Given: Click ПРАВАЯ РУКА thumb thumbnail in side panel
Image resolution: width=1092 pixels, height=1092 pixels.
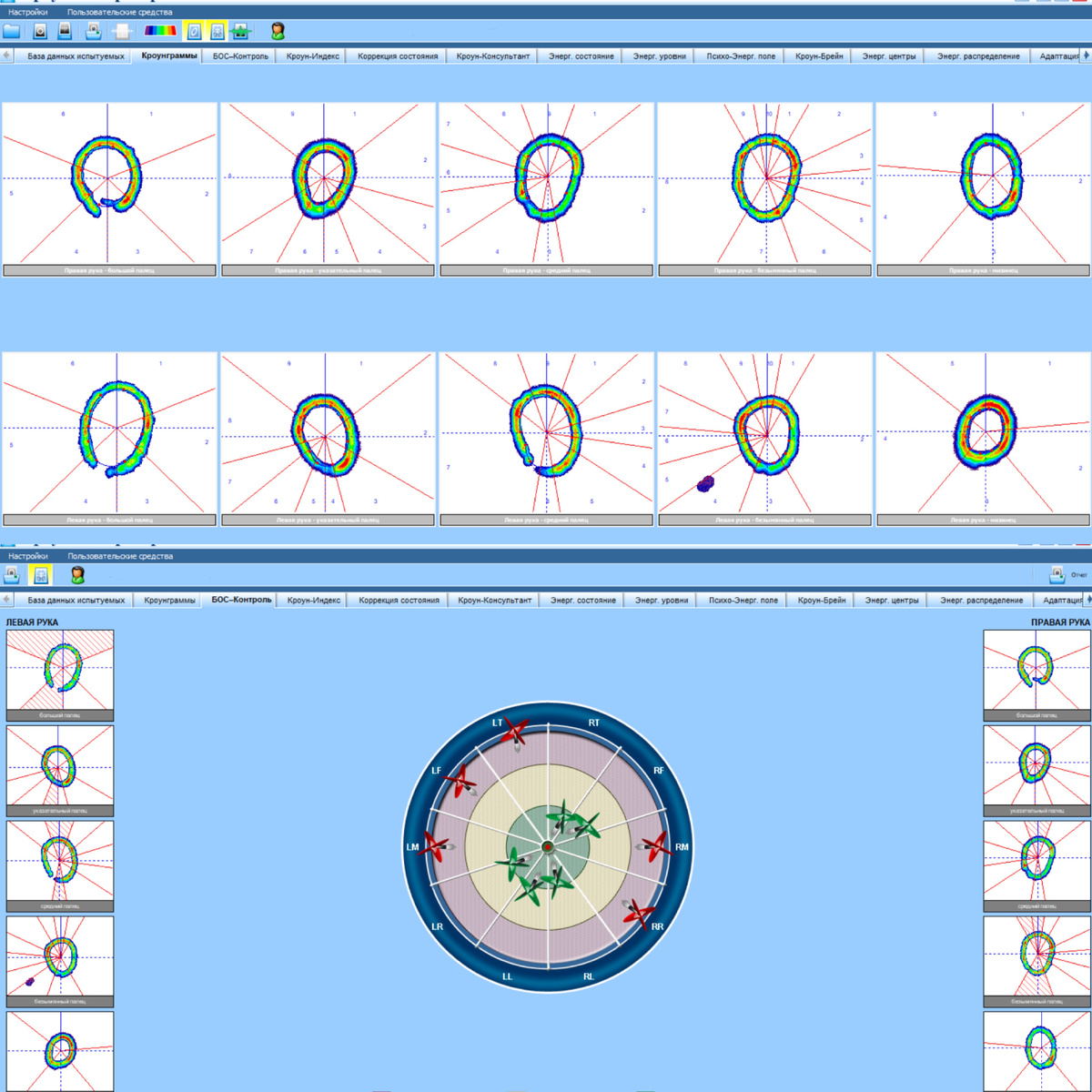Looking at the screenshot, I should tap(1036, 675).
